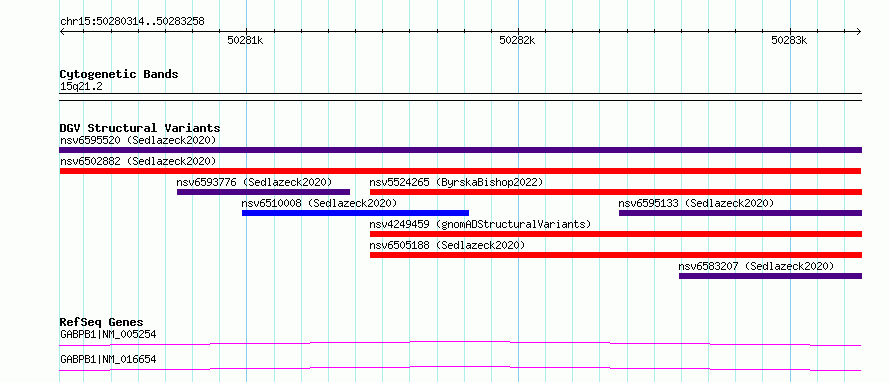The image size is (890, 382).
Task: Click the nsv6593776 (Sedlazeck2020) label
Action: pyautogui.click(x=254, y=182)
